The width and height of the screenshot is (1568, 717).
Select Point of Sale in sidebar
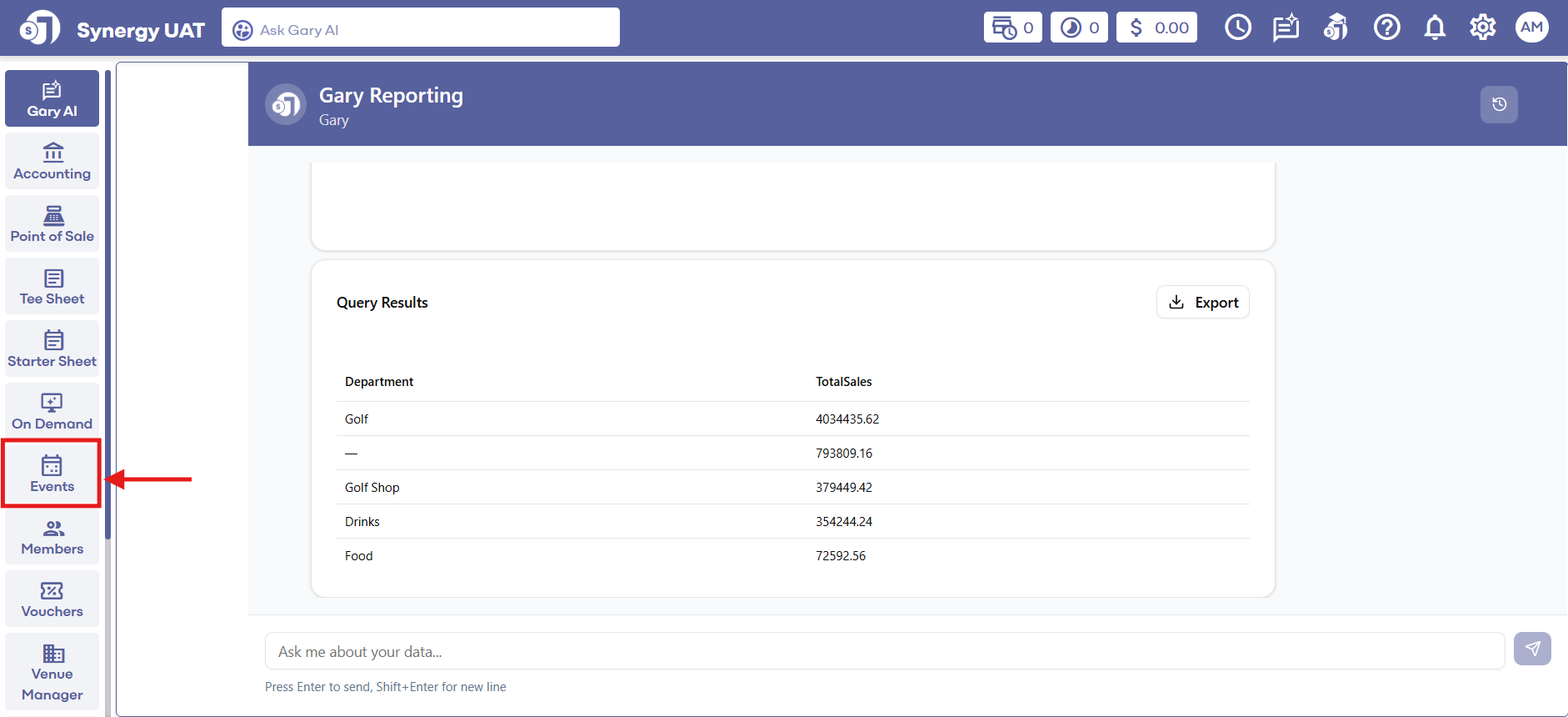[x=52, y=224]
